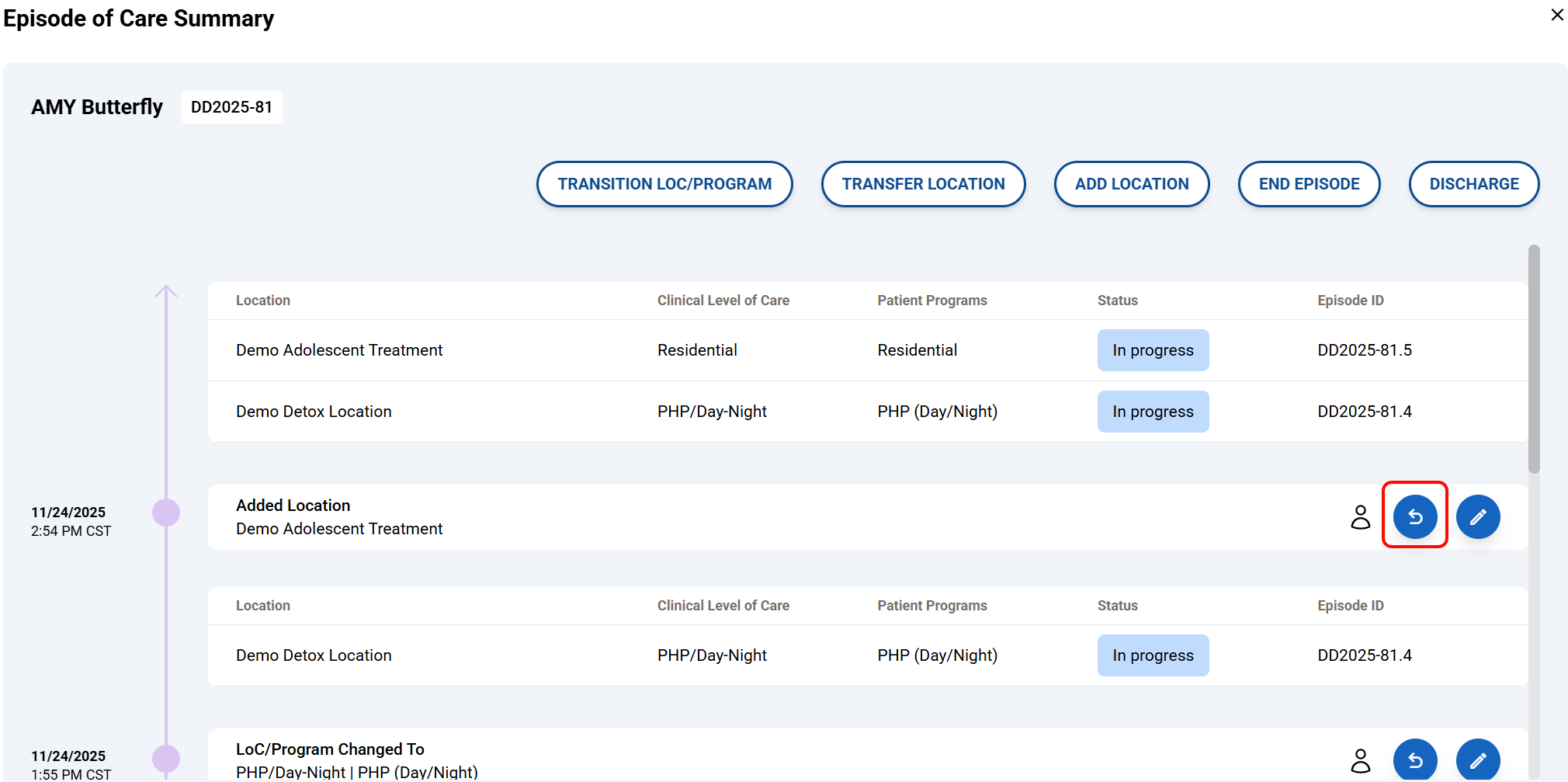Viewport: 1568px width, 782px height.
Task: Click patient ID badge DD2025-81
Action: pyautogui.click(x=231, y=107)
